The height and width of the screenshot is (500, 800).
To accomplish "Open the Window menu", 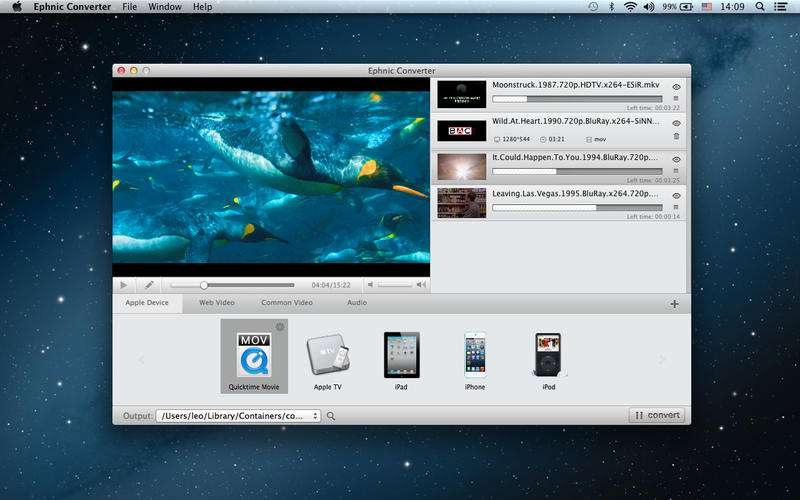I will click(x=165, y=7).
